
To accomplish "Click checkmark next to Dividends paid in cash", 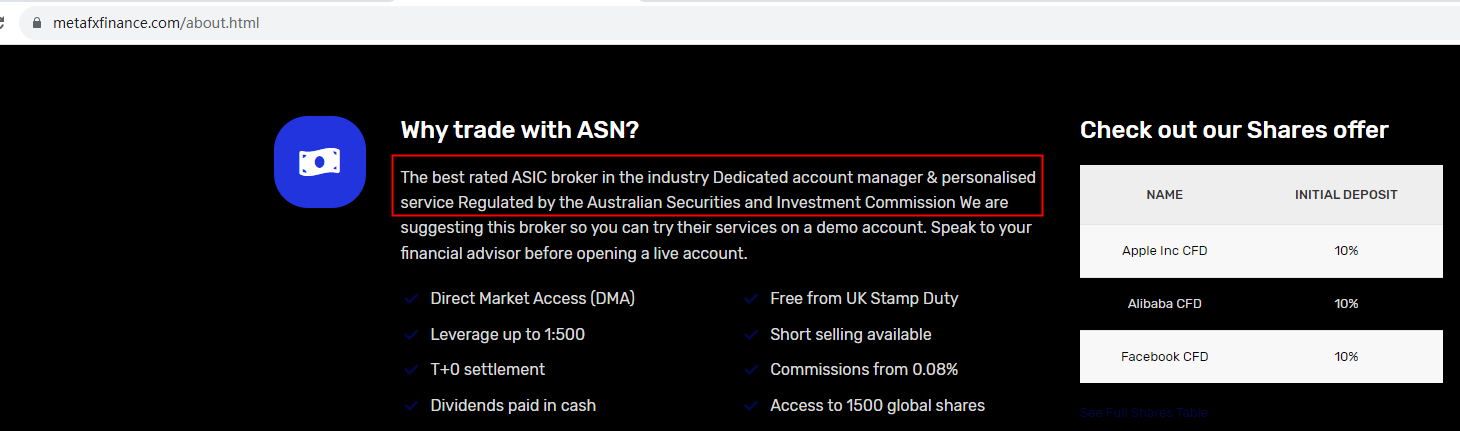I will tap(410, 406).
